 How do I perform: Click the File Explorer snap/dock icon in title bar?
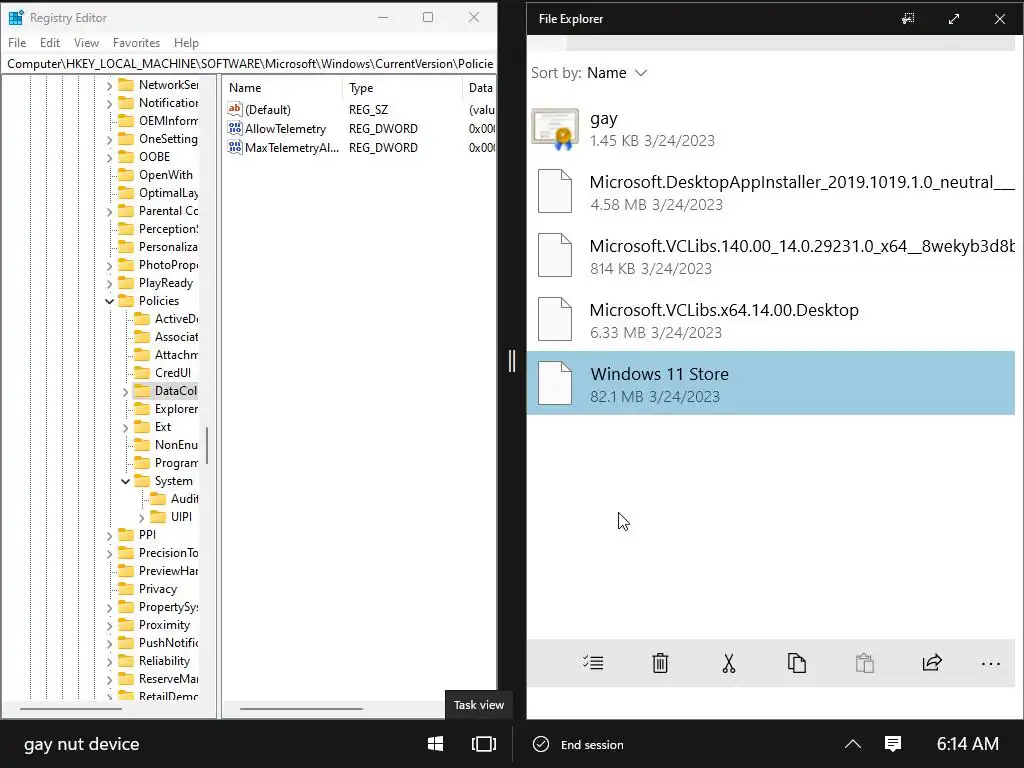(x=908, y=19)
